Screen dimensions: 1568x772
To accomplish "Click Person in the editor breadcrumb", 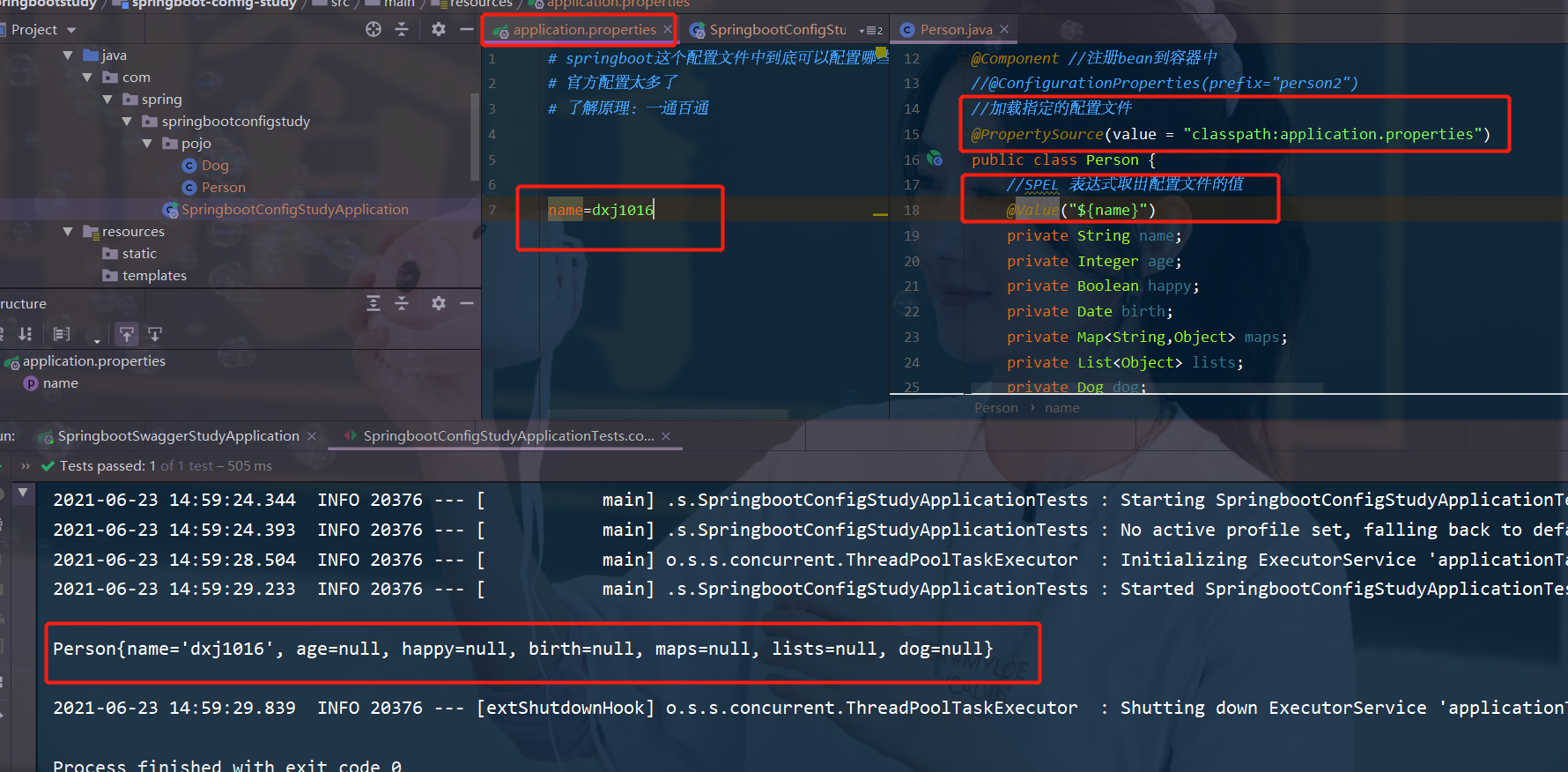I will (996, 408).
